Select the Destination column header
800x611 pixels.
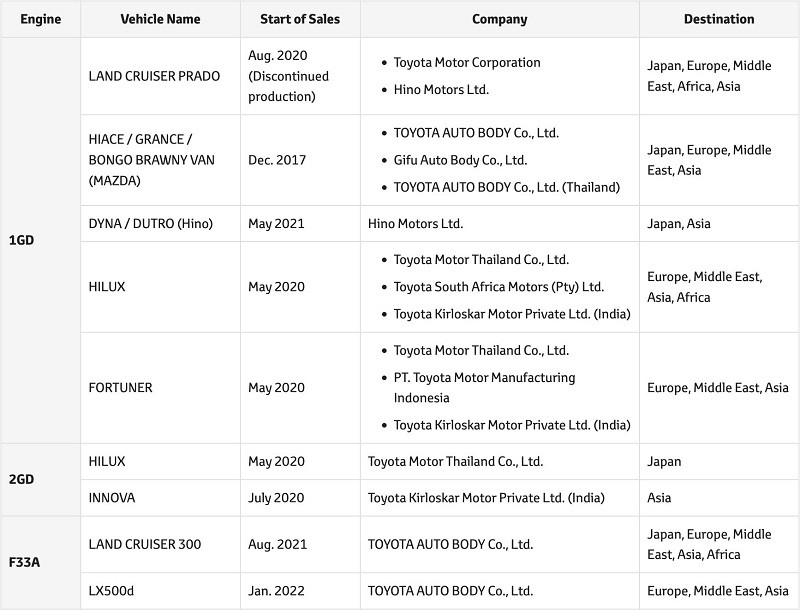point(719,19)
